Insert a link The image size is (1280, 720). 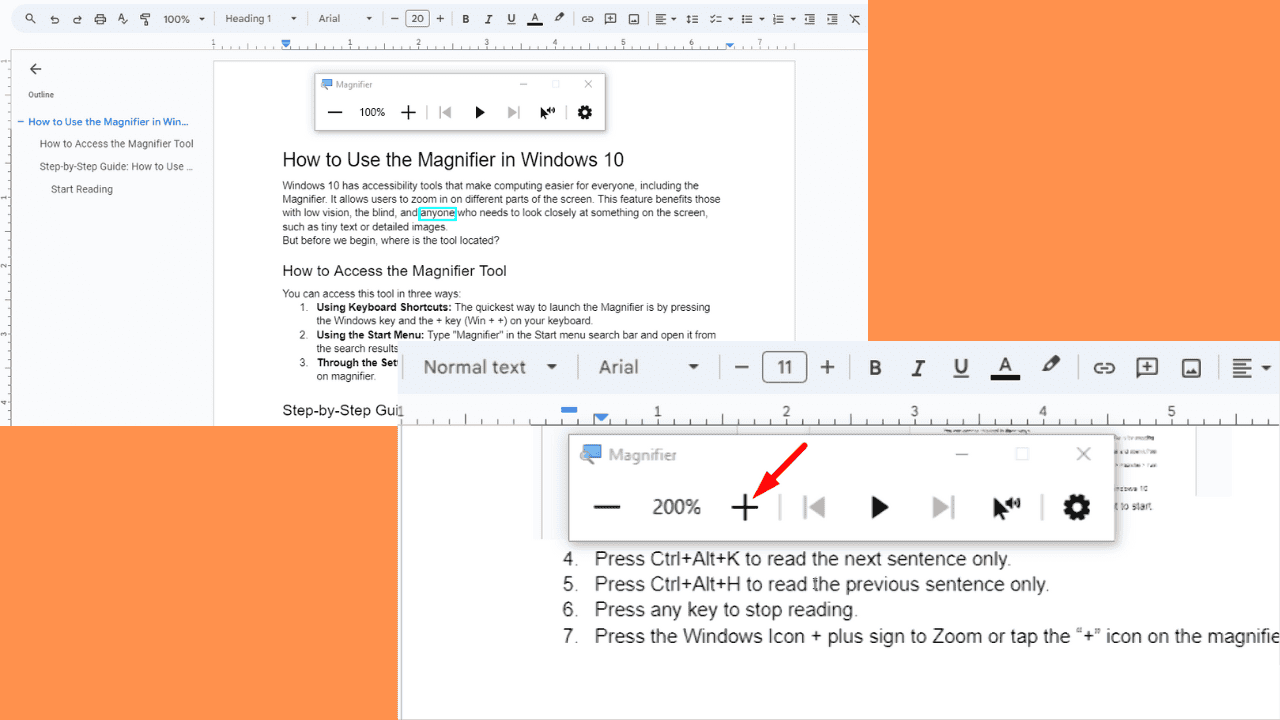[589, 18]
